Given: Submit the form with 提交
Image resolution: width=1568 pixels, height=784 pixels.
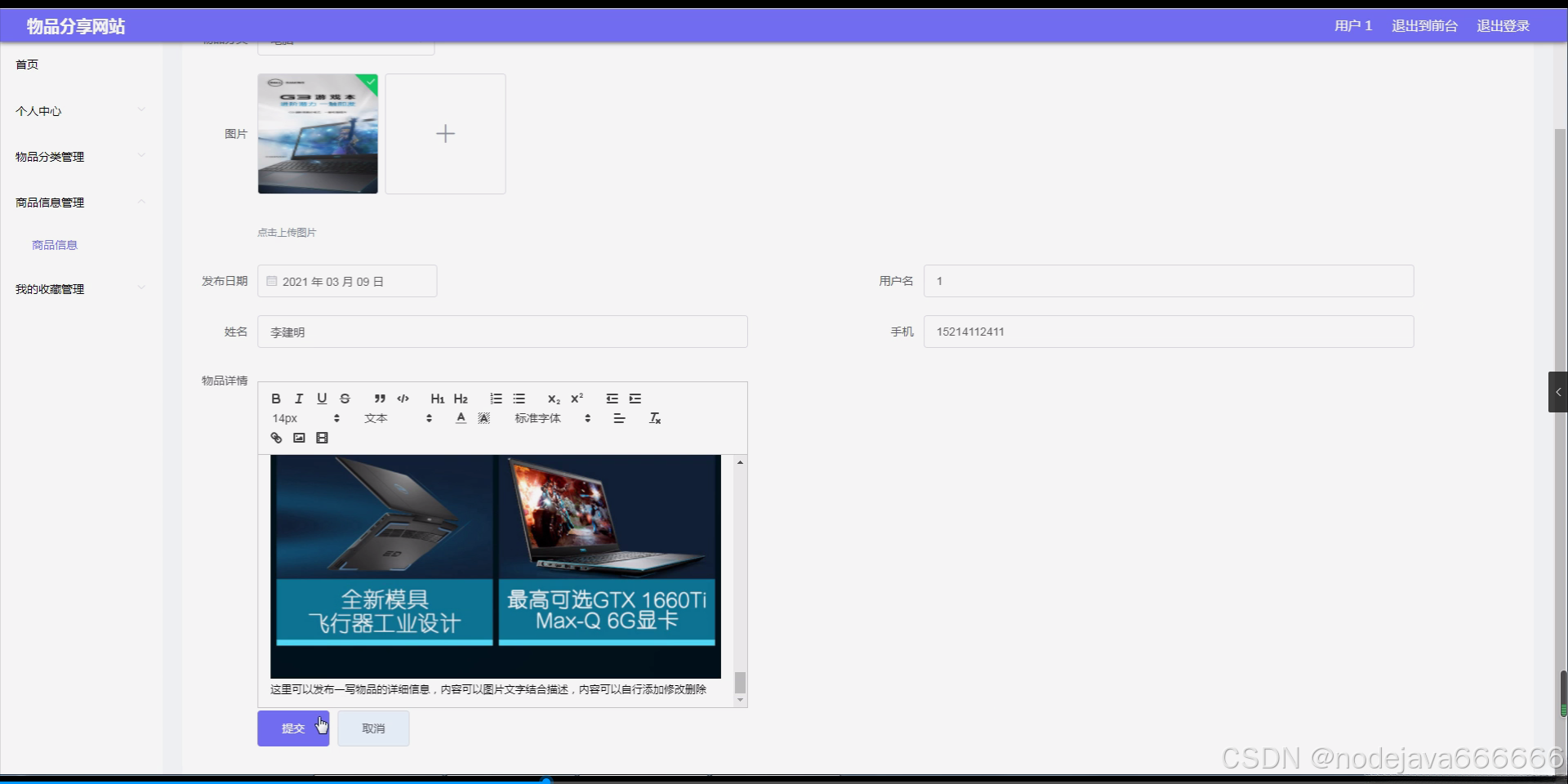Looking at the screenshot, I should (x=293, y=728).
